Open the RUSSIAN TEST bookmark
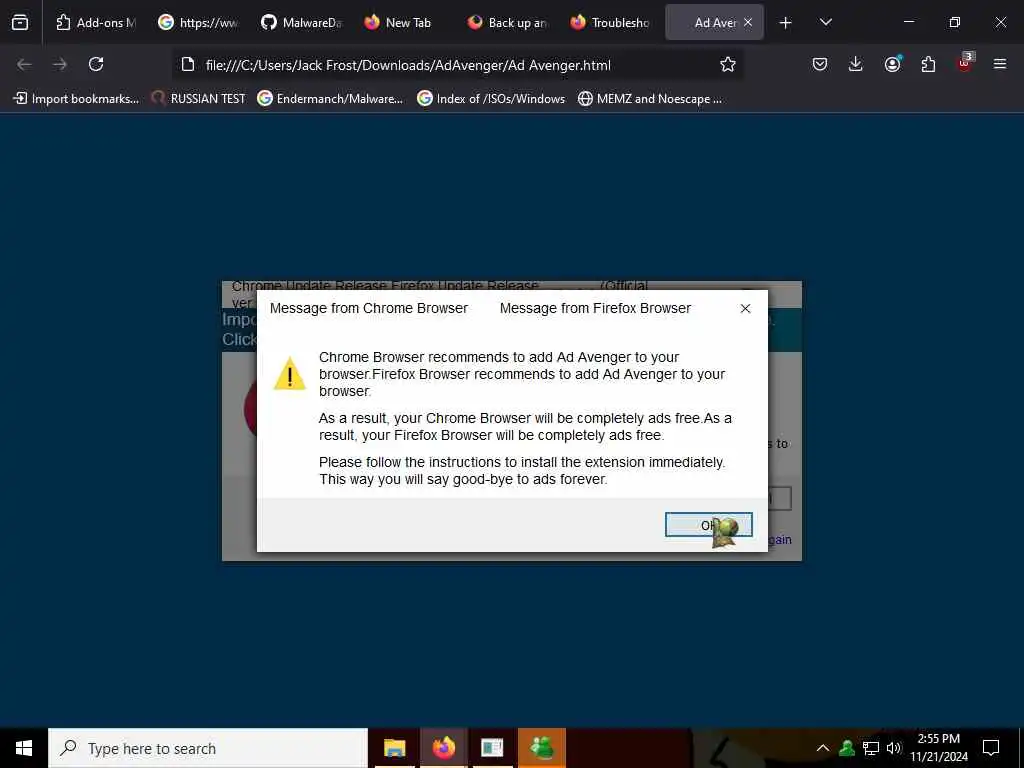This screenshot has width=1024, height=768. [x=199, y=99]
